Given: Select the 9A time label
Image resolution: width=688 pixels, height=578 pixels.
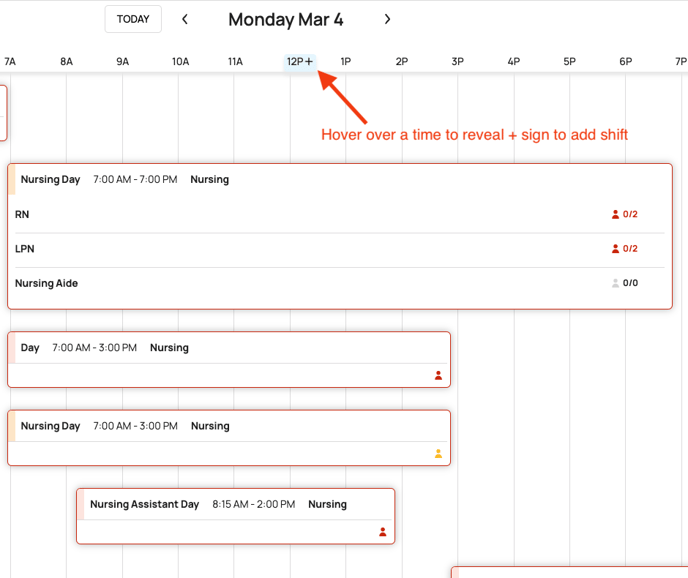Looking at the screenshot, I should point(122,61).
